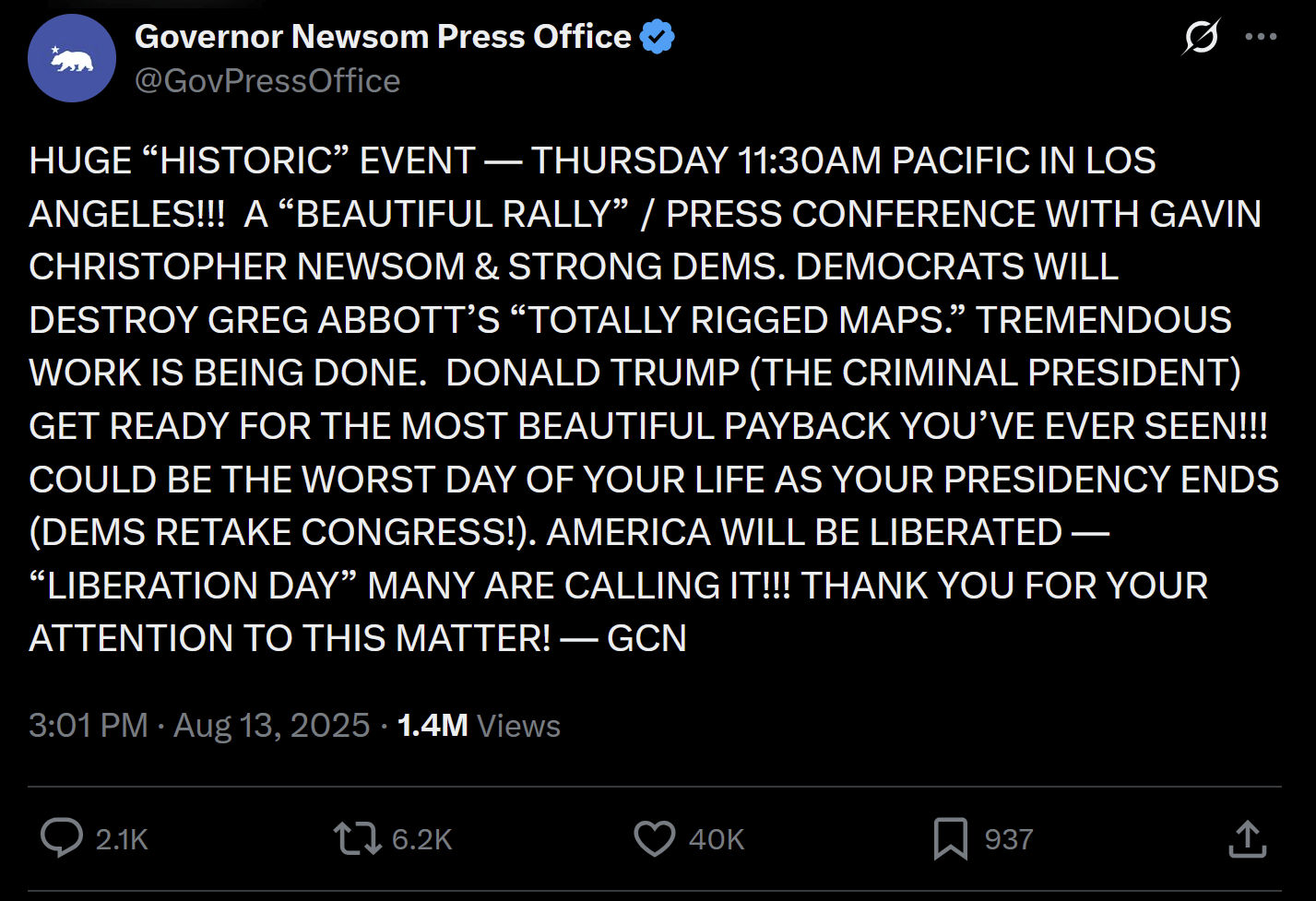Open the 1.4M Views analytics
The image size is (1316, 901).
pos(479,726)
